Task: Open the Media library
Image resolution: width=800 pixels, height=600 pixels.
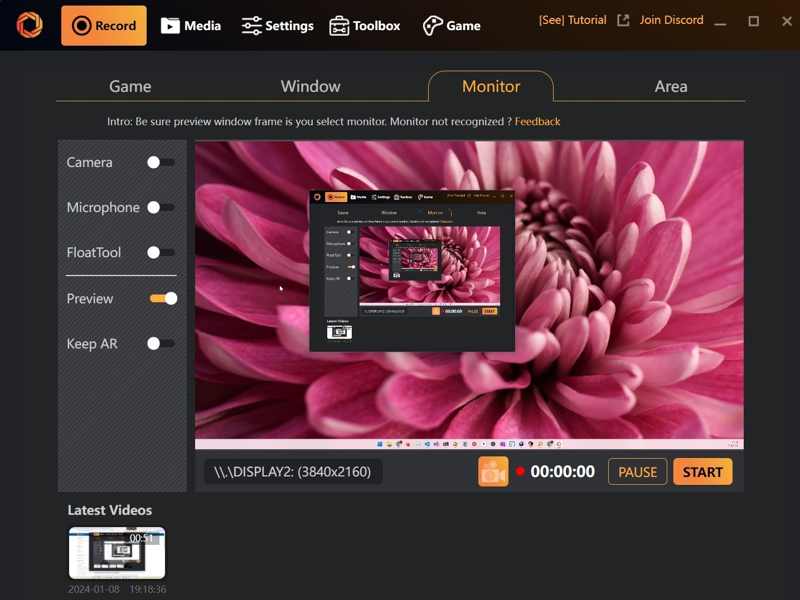Action: point(191,26)
